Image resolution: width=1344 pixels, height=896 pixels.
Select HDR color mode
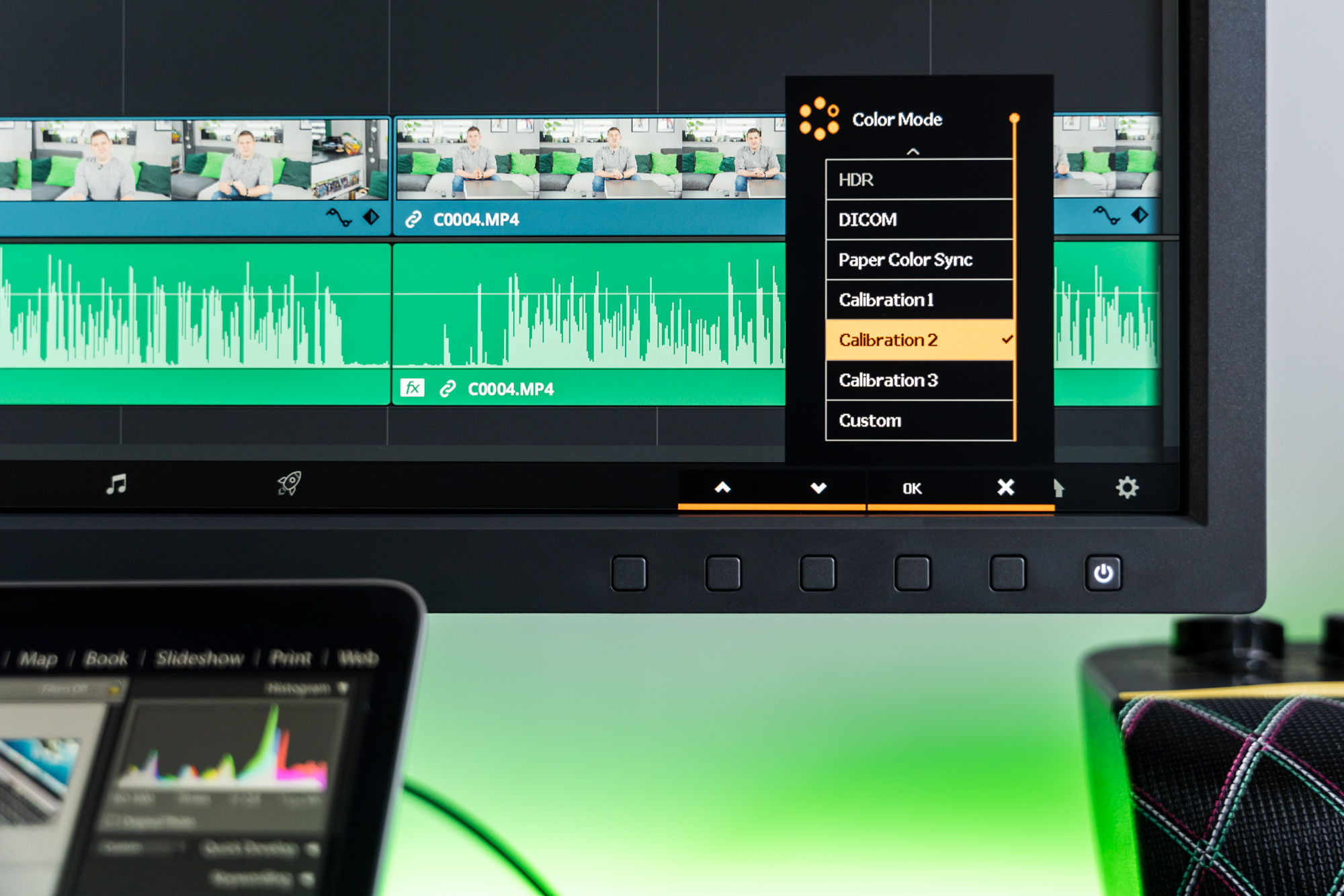coord(919,179)
